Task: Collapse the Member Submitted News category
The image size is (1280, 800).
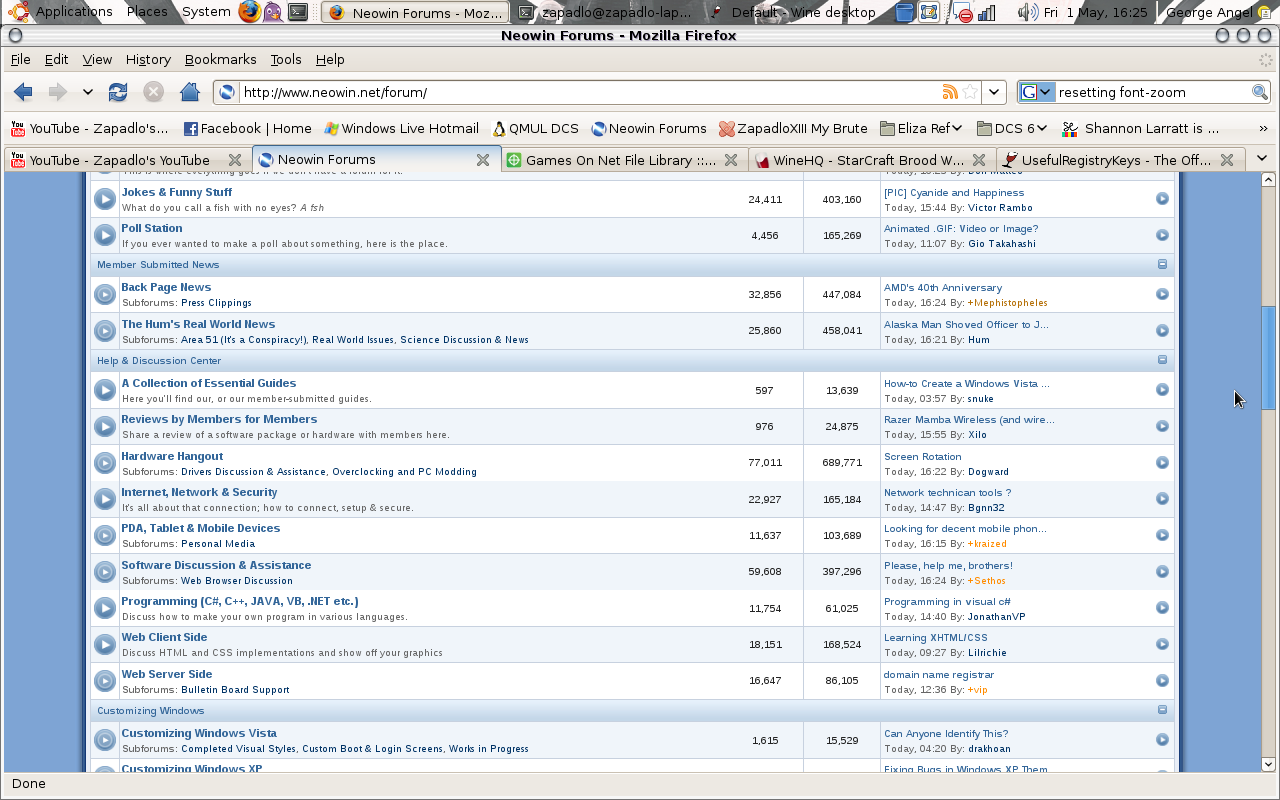Action: [1162, 265]
